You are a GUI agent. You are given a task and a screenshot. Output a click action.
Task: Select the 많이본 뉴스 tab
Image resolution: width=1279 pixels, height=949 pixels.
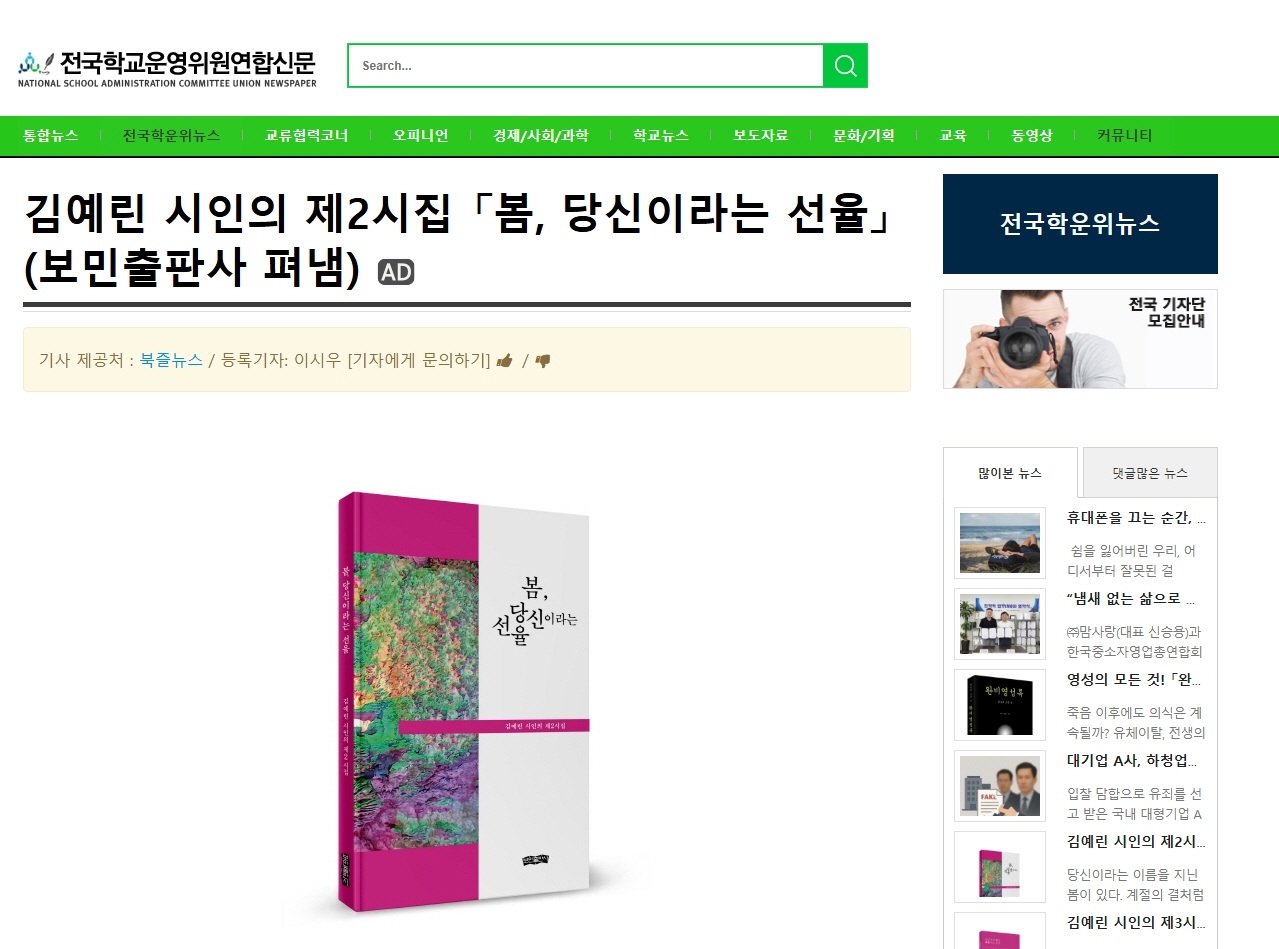tap(1010, 473)
